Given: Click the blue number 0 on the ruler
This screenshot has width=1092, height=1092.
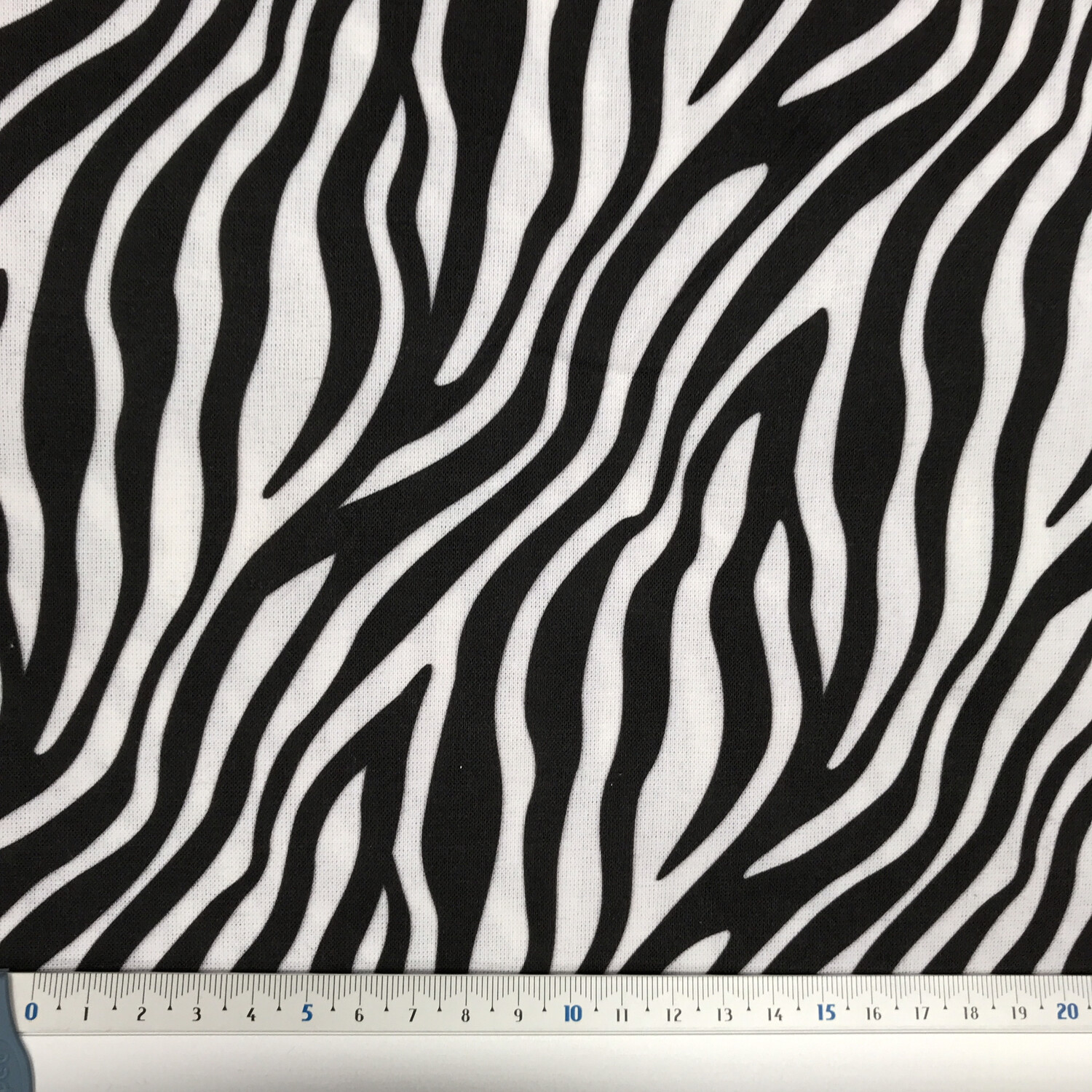Looking at the screenshot, I should pyautogui.click(x=32, y=1012).
